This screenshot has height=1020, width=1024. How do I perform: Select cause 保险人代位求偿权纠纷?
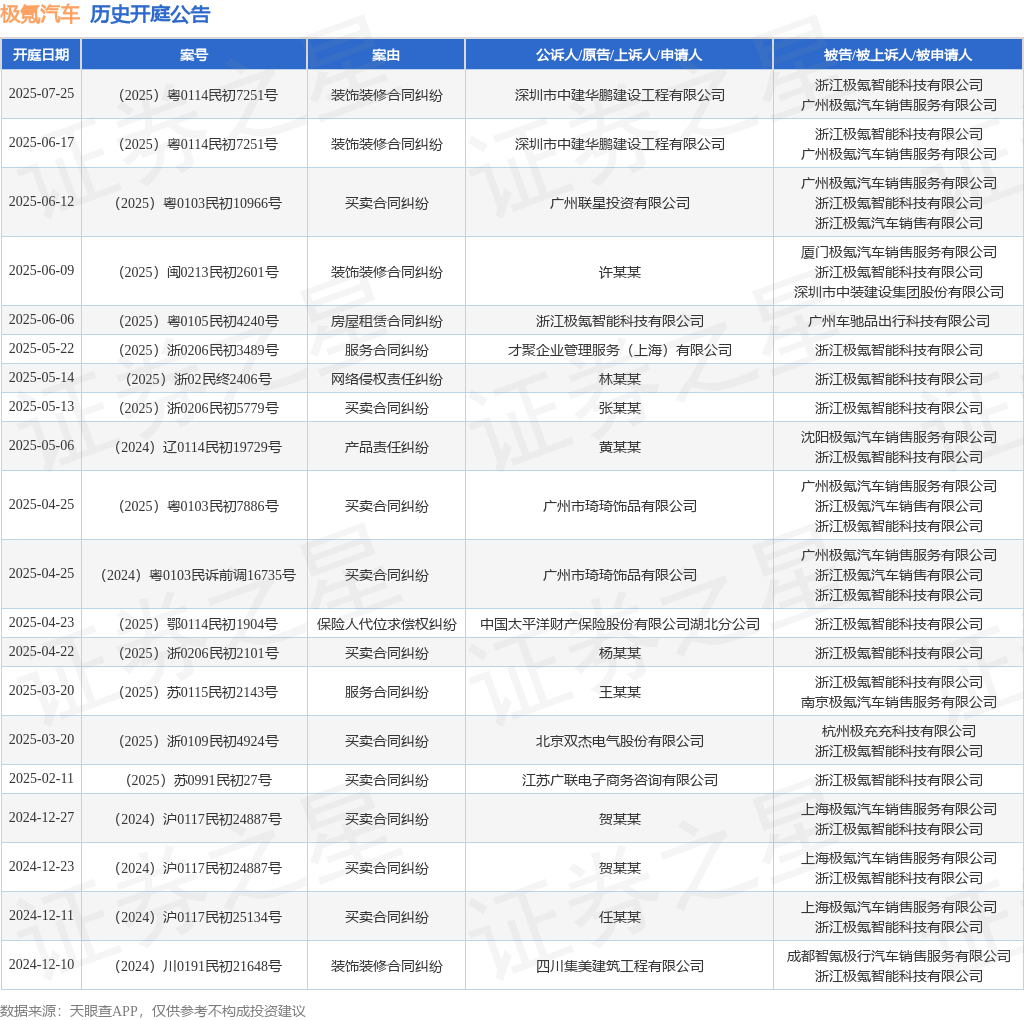tap(386, 624)
